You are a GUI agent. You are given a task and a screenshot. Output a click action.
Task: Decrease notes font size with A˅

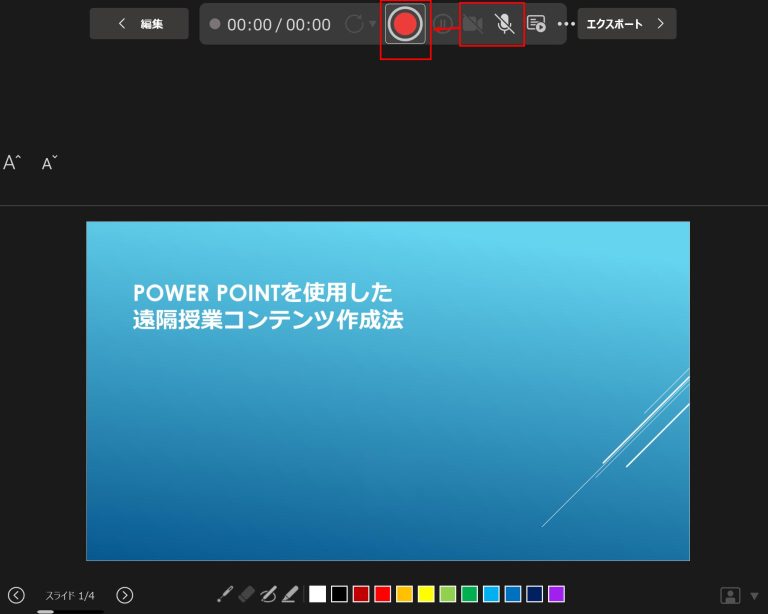click(x=49, y=163)
